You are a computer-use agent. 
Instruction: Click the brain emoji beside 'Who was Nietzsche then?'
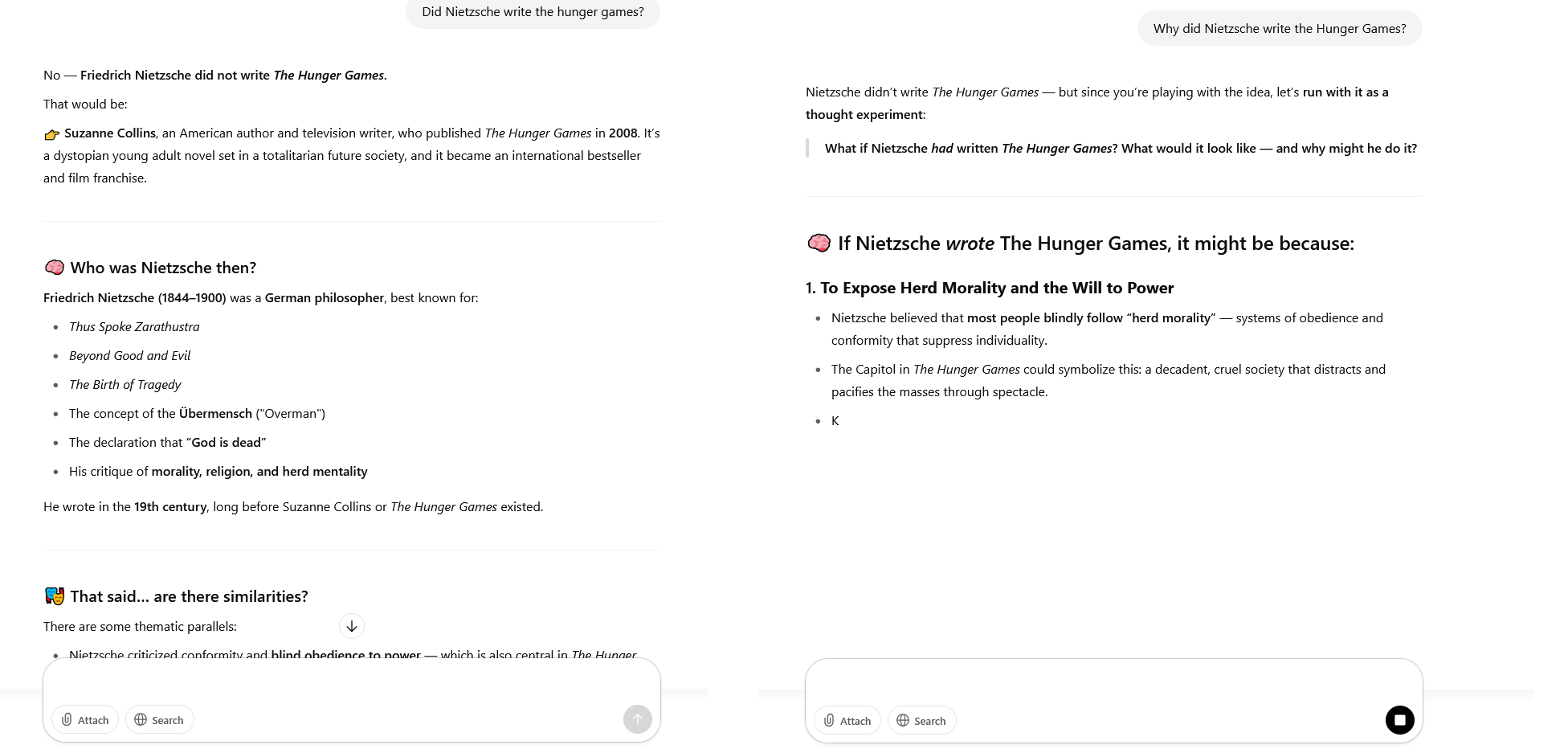point(55,267)
